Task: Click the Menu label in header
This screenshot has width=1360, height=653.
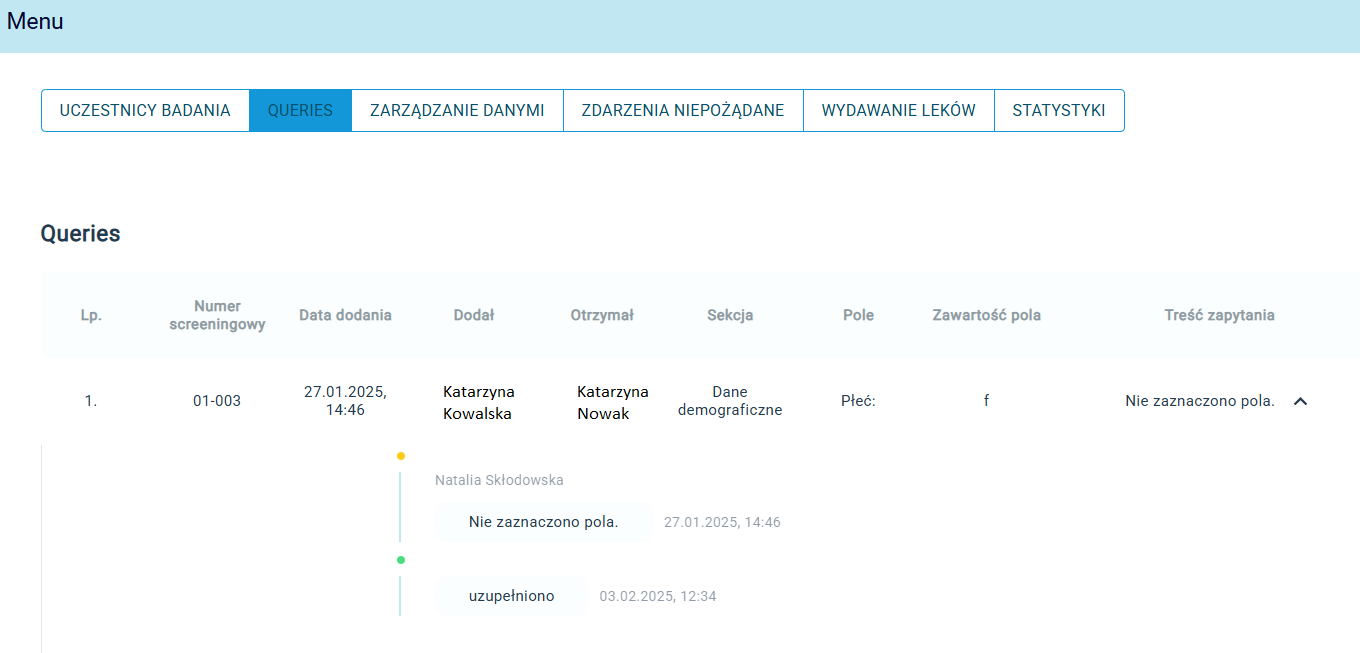Action: coord(35,21)
